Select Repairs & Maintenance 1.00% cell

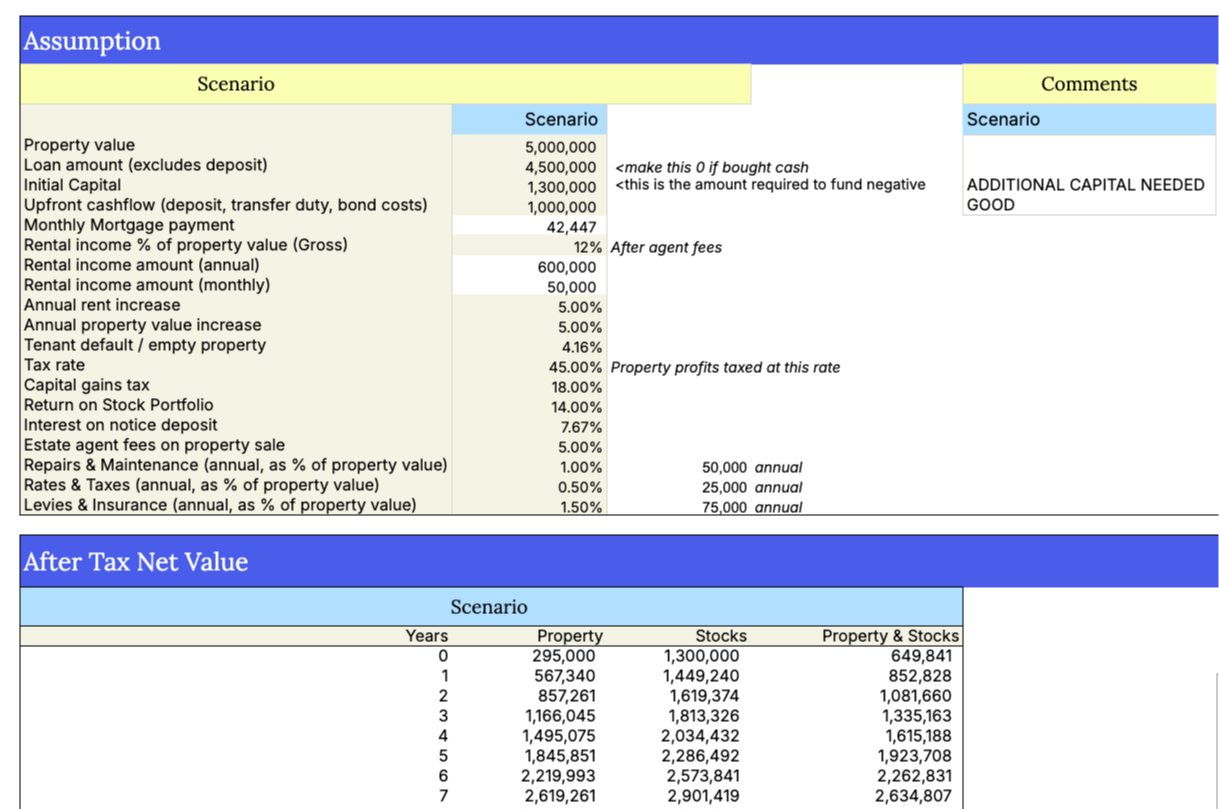point(530,467)
